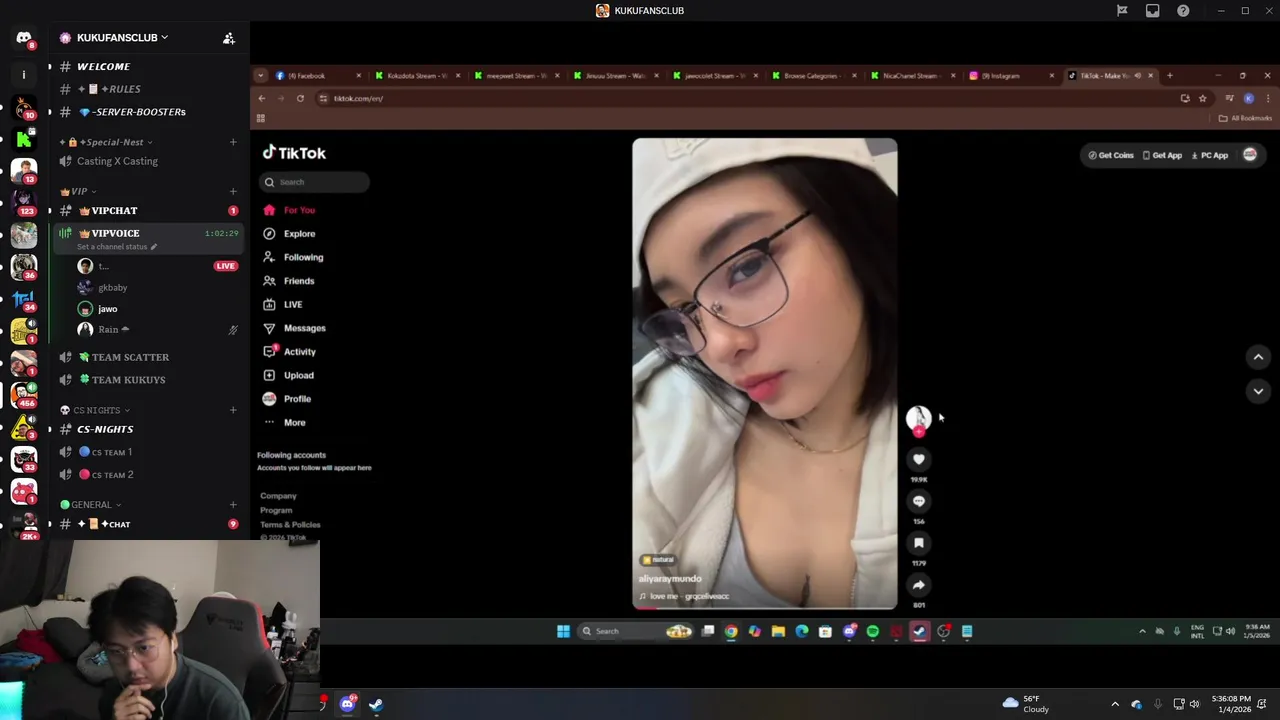Image resolution: width=1280 pixels, height=720 pixels.
Task: Collapse GENERAL category
Action: tap(90, 505)
